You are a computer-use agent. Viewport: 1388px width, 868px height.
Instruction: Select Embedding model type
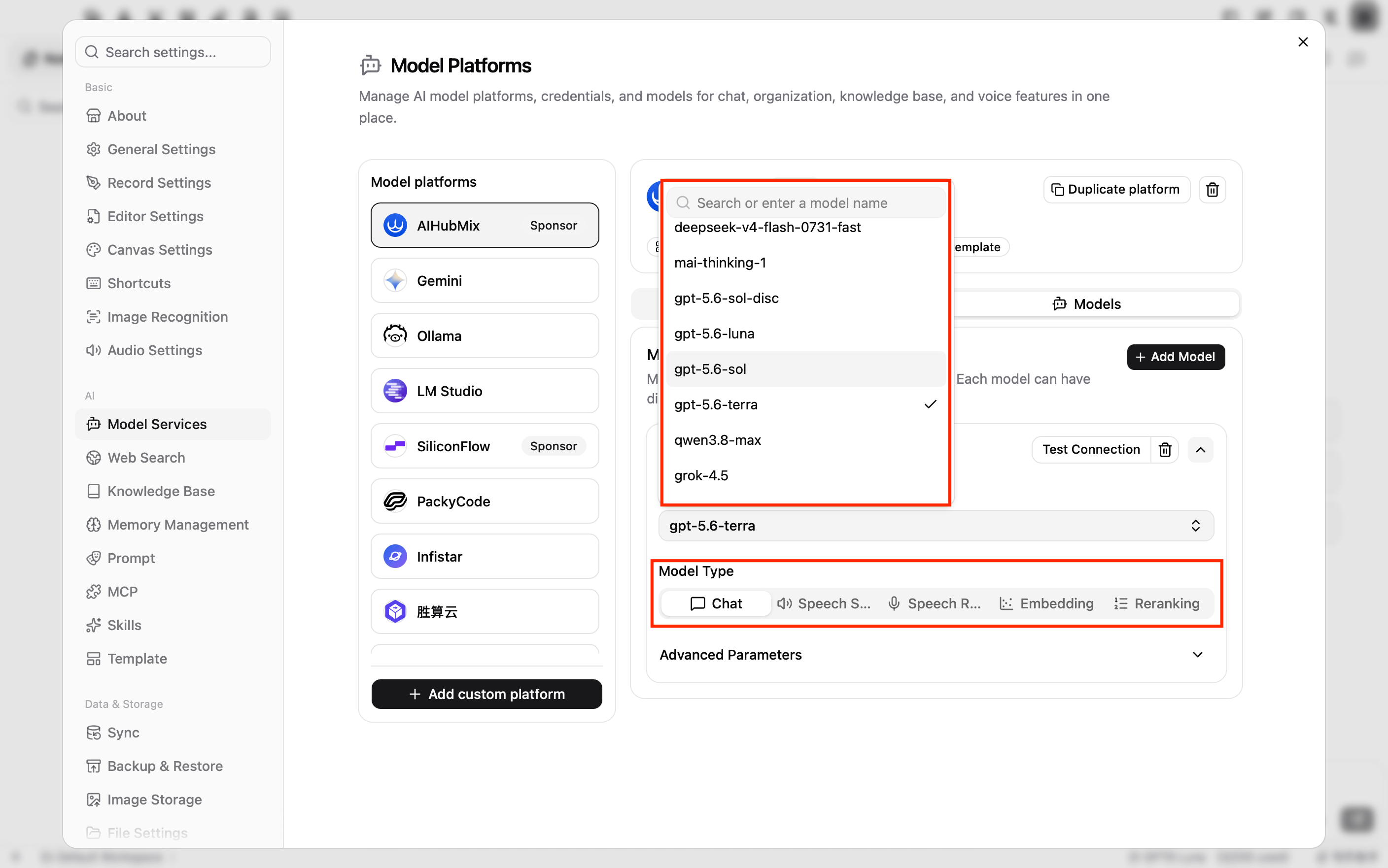tap(1046, 603)
